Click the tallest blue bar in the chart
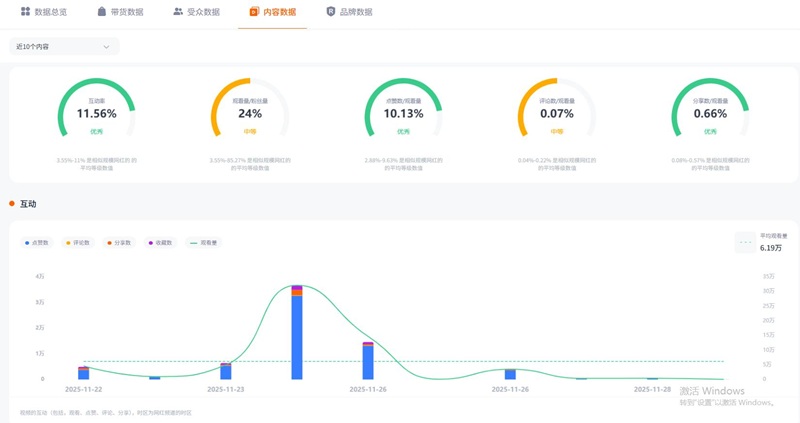 pyautogui.click(x=297, y=337)
